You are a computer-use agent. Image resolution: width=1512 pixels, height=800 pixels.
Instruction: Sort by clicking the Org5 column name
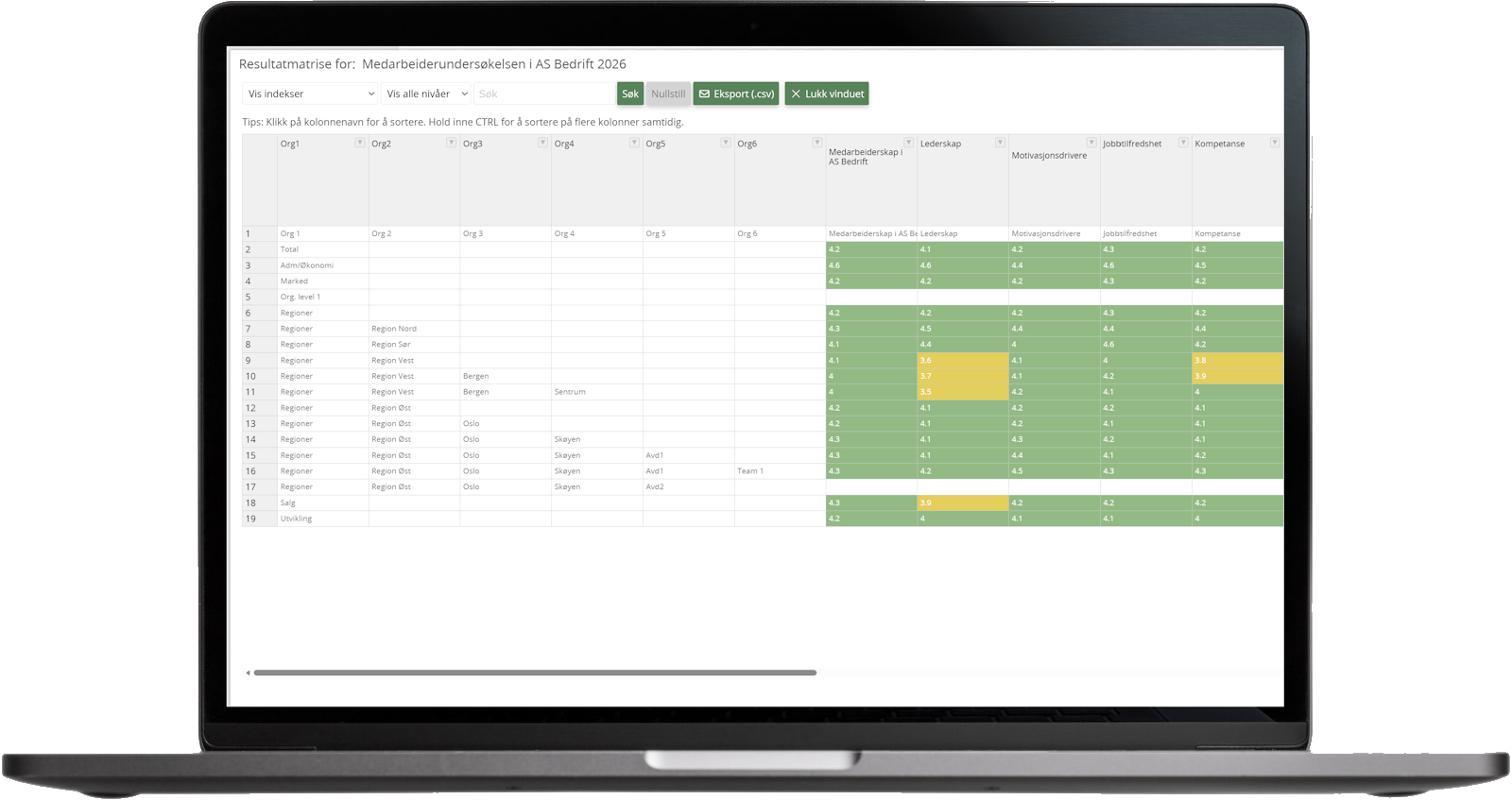656,144
